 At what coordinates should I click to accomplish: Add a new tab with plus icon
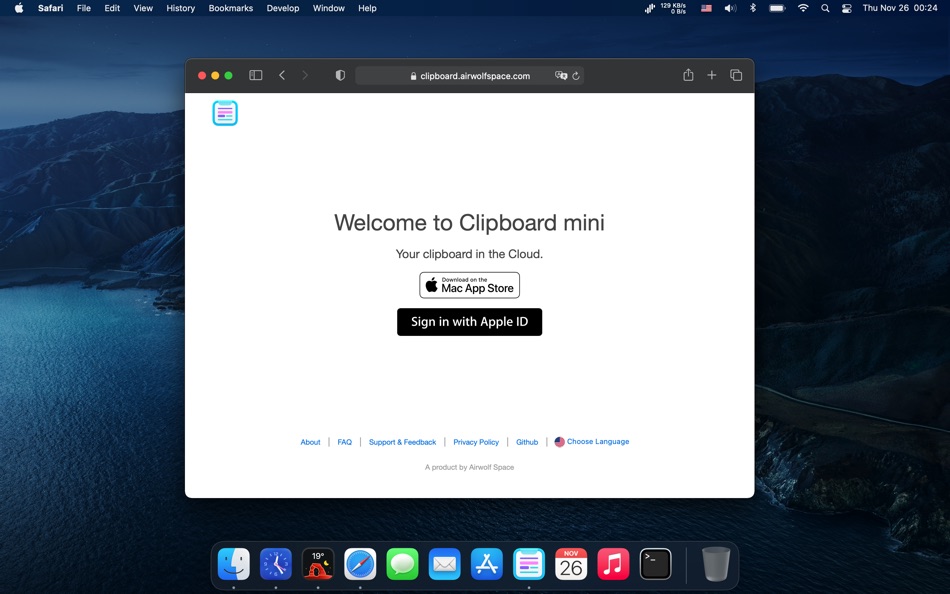[x=712, y=75]
